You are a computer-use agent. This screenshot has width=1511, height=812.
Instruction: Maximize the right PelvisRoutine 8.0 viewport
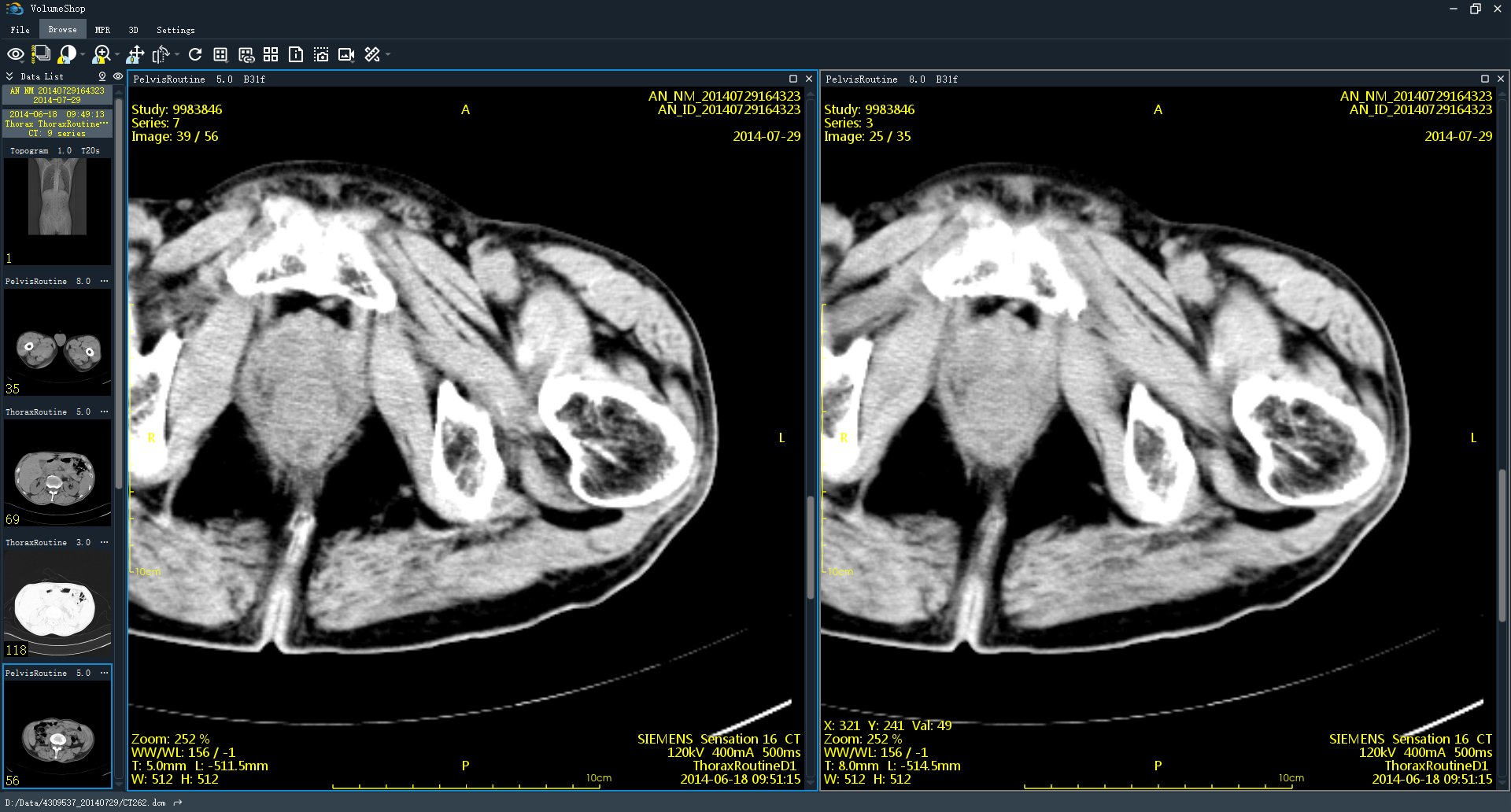pyautogui.click(x=1485, y=79)
